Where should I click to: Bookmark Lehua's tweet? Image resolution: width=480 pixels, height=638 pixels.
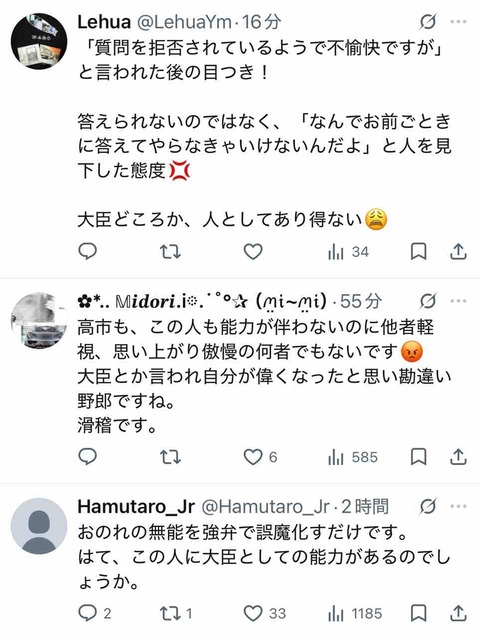pyautogui.click(x=418, y=252)
